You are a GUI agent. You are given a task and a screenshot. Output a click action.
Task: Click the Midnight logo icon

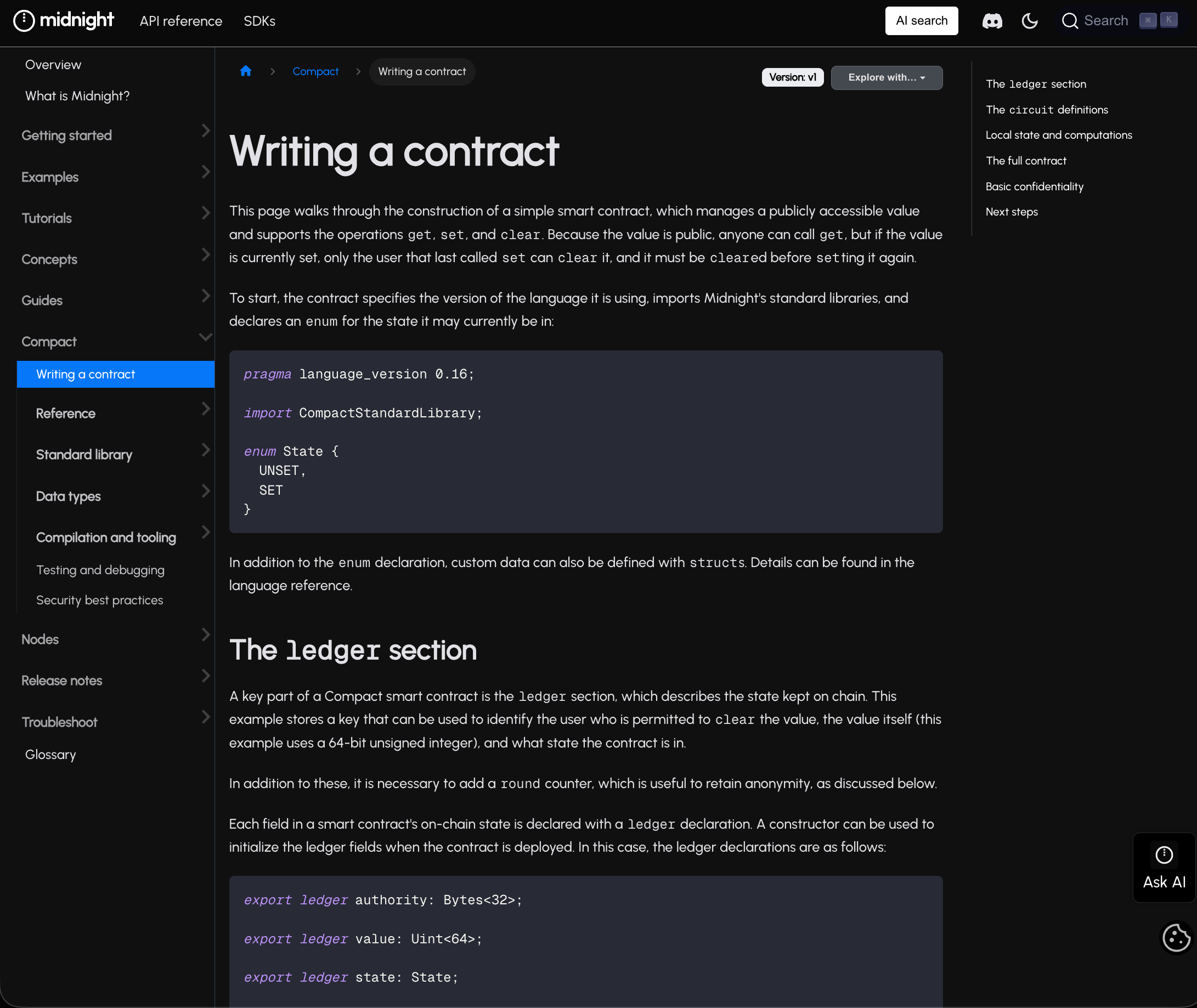(x=24, y=21)
